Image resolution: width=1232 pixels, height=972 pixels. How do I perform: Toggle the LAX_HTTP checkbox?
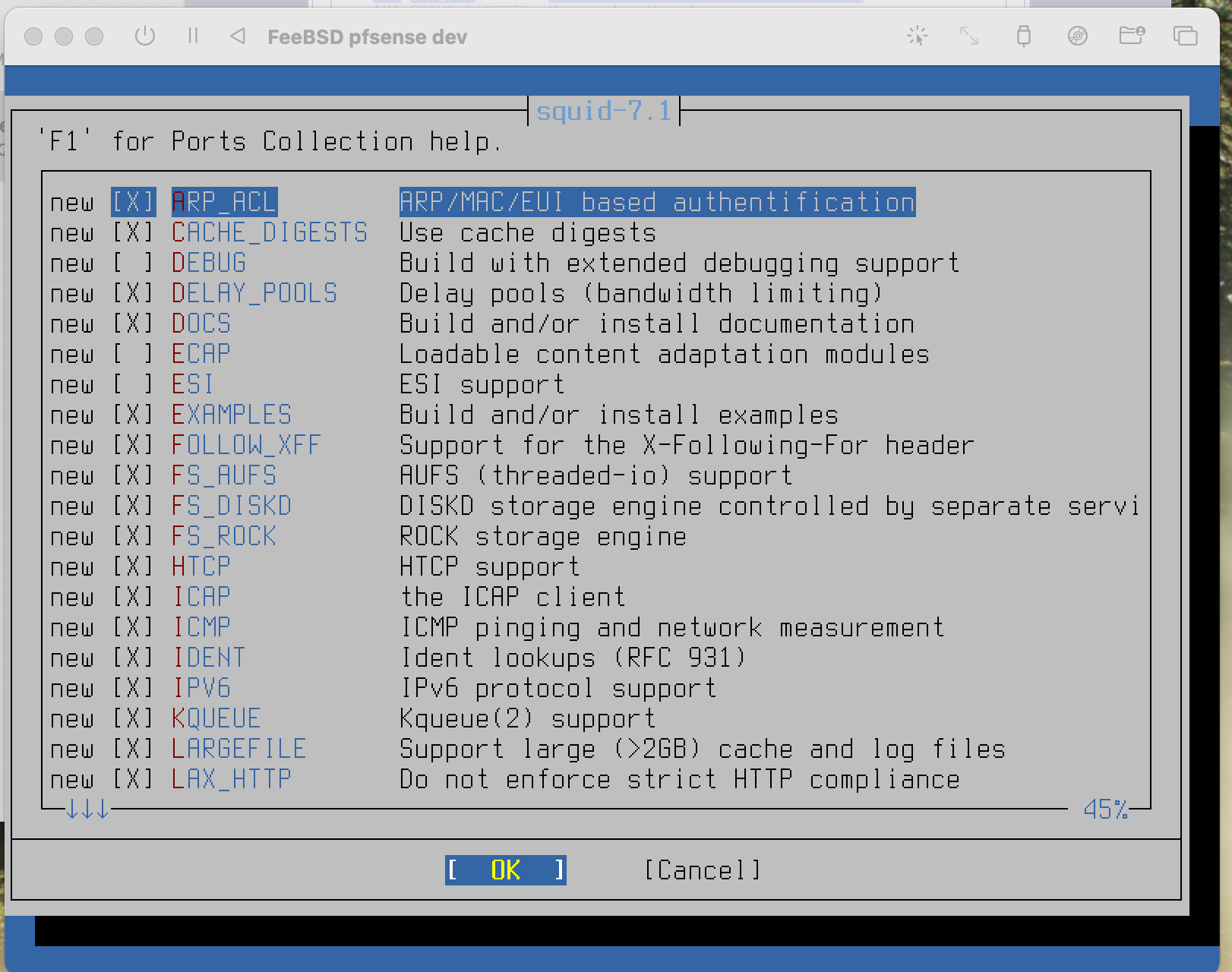click(134, 780)
